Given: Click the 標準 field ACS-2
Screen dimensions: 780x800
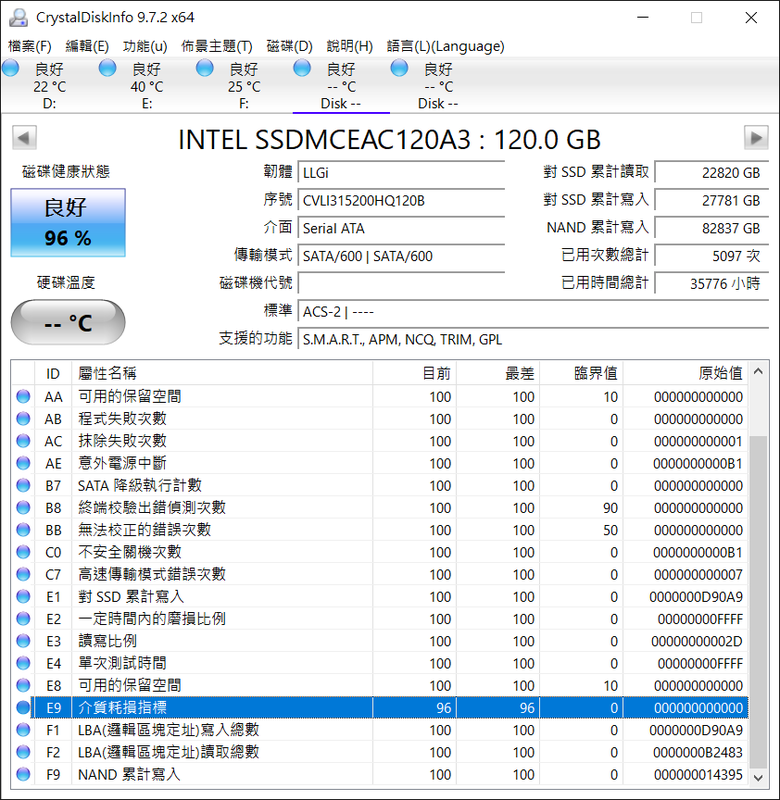Looking at the screenshot, I should click(x=533, y=311).
